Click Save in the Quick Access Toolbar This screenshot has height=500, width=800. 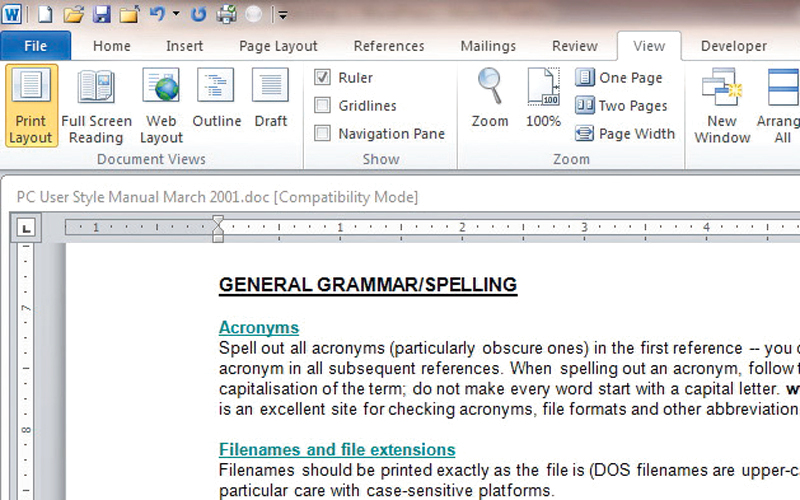[x=101, y=14]
